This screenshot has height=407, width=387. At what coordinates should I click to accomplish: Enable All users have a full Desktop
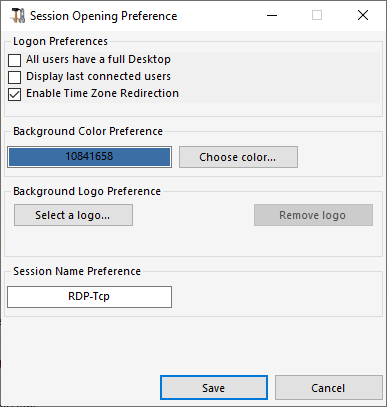coord(15,60)
